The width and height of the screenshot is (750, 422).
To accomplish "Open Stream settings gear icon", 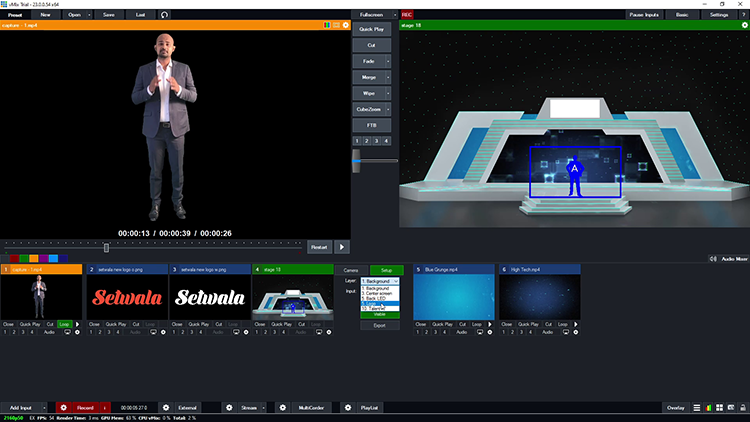I will pos(229,408).
